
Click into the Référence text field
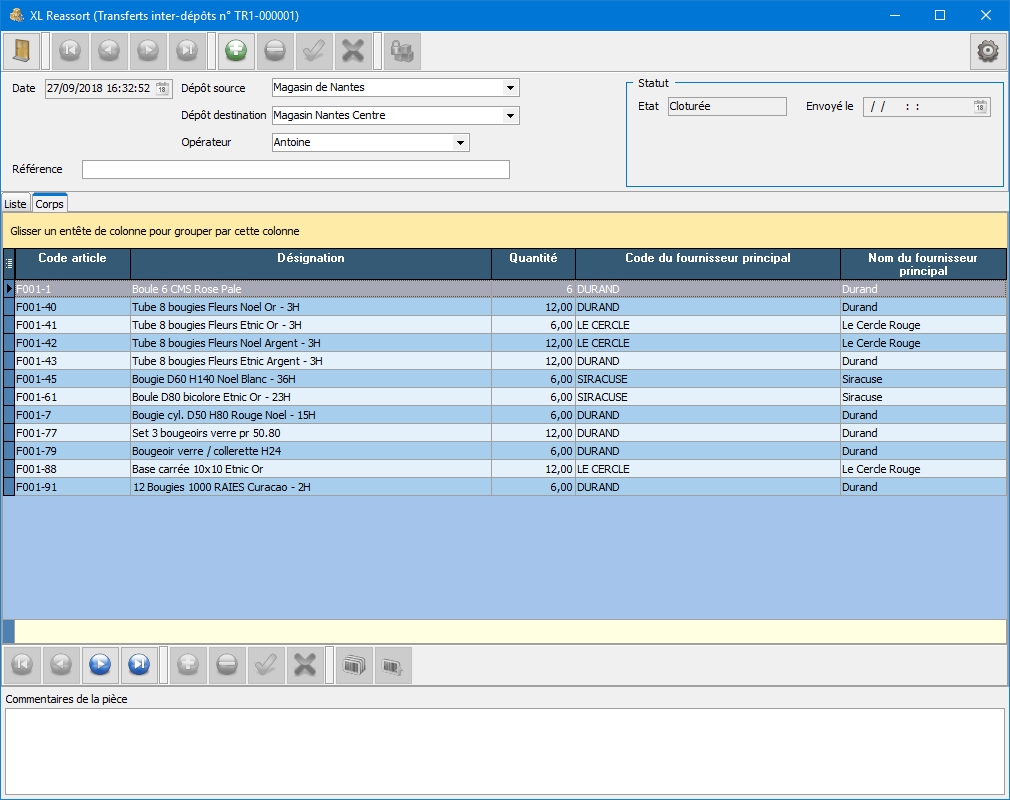(295, 170)
